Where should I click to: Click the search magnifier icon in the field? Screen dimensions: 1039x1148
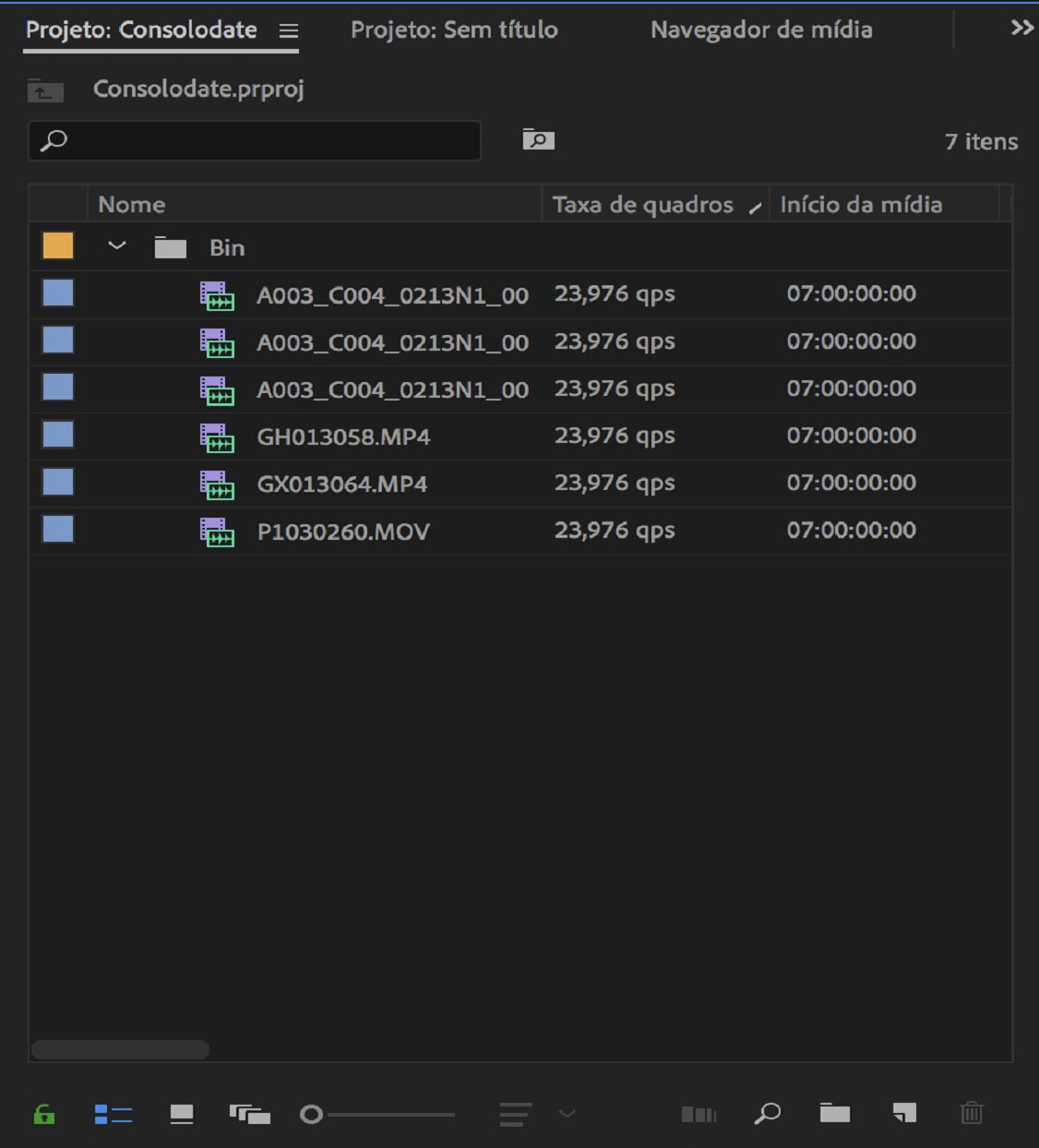pos(54,140)
